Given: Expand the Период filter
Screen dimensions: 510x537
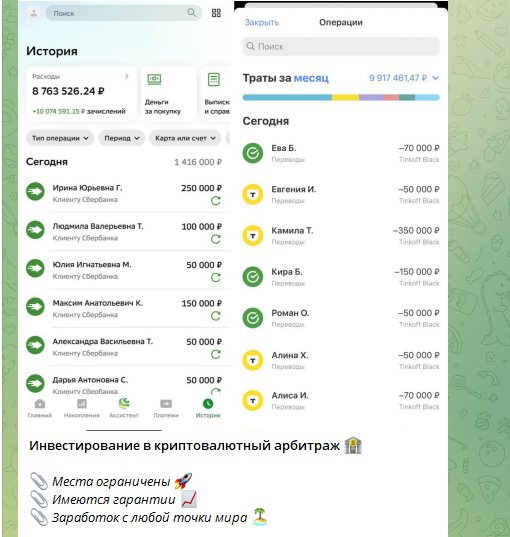Looking at the screenshot, I should (x=122, y=138).
